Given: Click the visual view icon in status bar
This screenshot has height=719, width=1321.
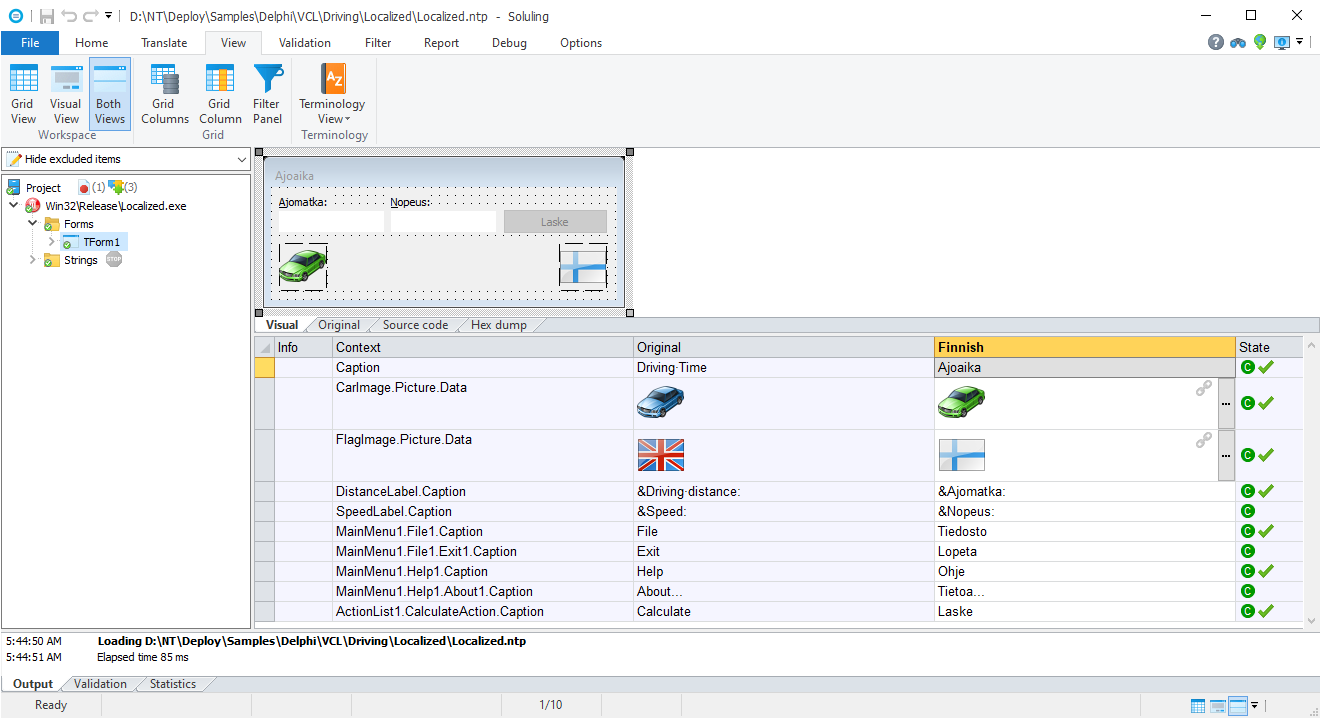Looking at the screenshot, I should pyautogui.click(x=1218, y=706).
